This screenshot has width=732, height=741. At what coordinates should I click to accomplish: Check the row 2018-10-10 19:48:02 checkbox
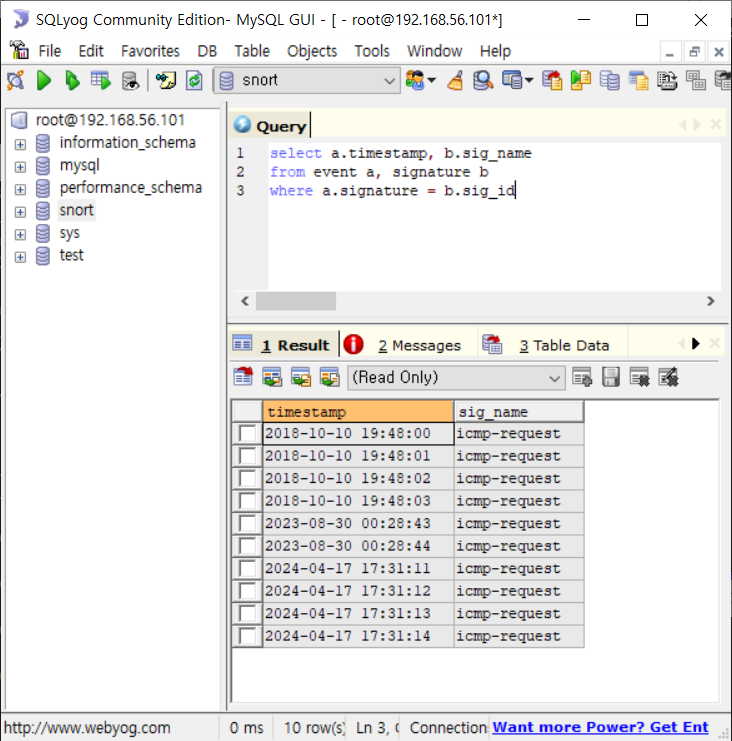[248, 478]
